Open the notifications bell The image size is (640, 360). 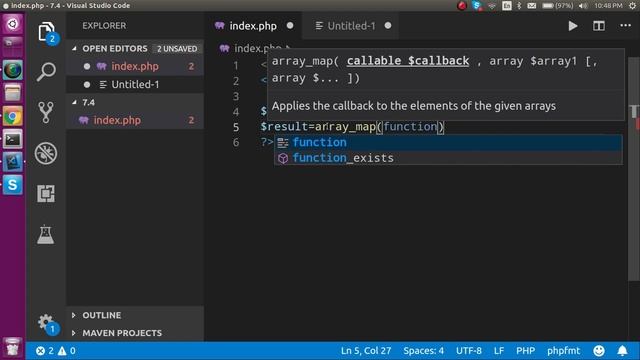click(x=622, y=351)
